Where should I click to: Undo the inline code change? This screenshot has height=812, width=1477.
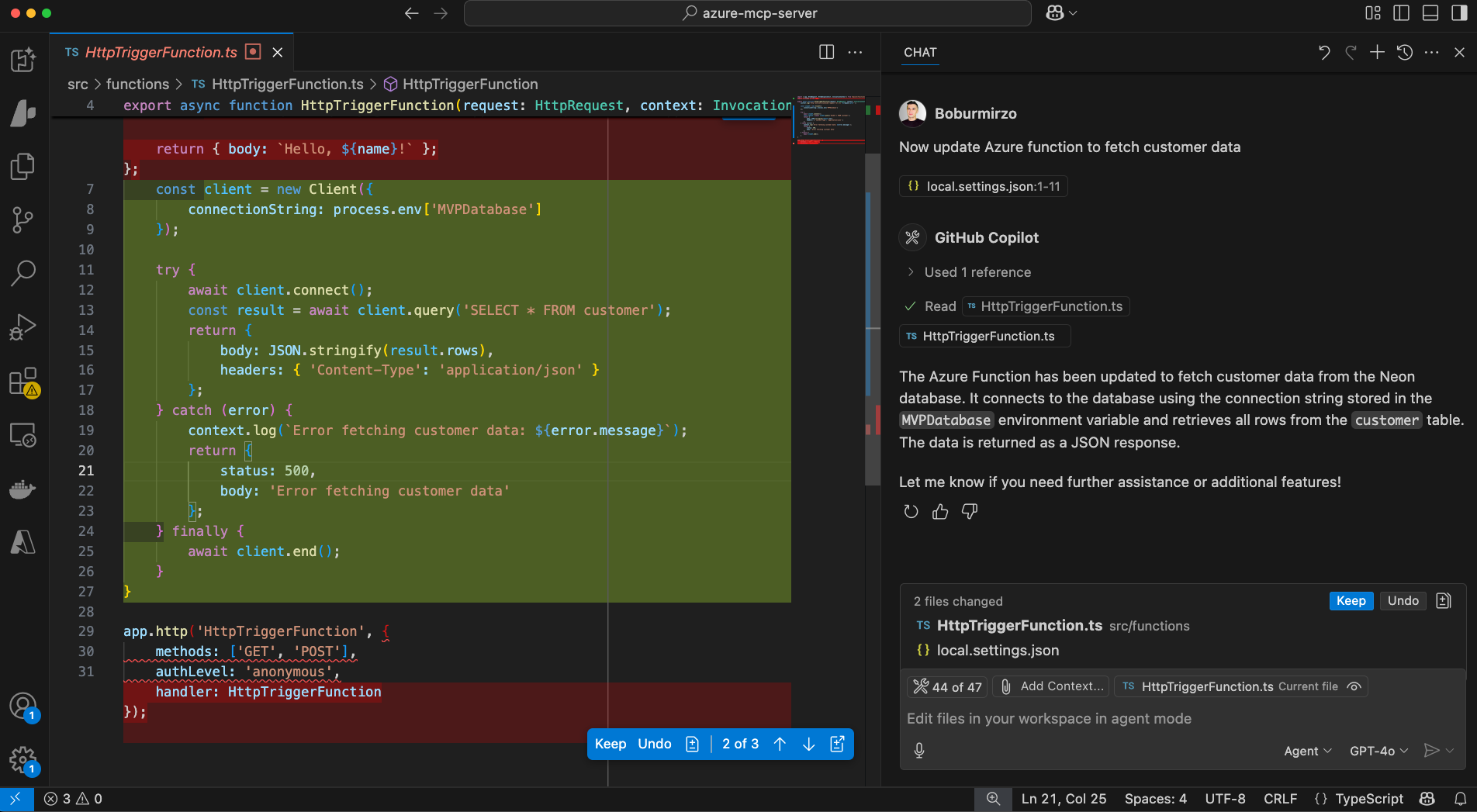click(x=654, y=743)
